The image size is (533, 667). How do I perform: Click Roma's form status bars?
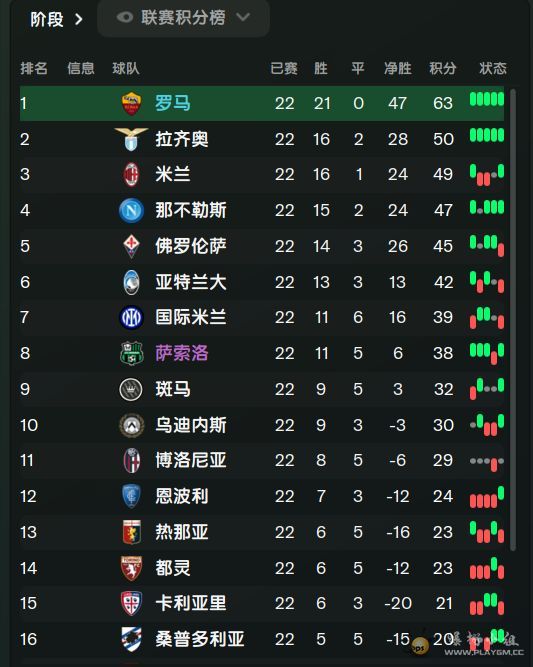click(x=487, y=100)
